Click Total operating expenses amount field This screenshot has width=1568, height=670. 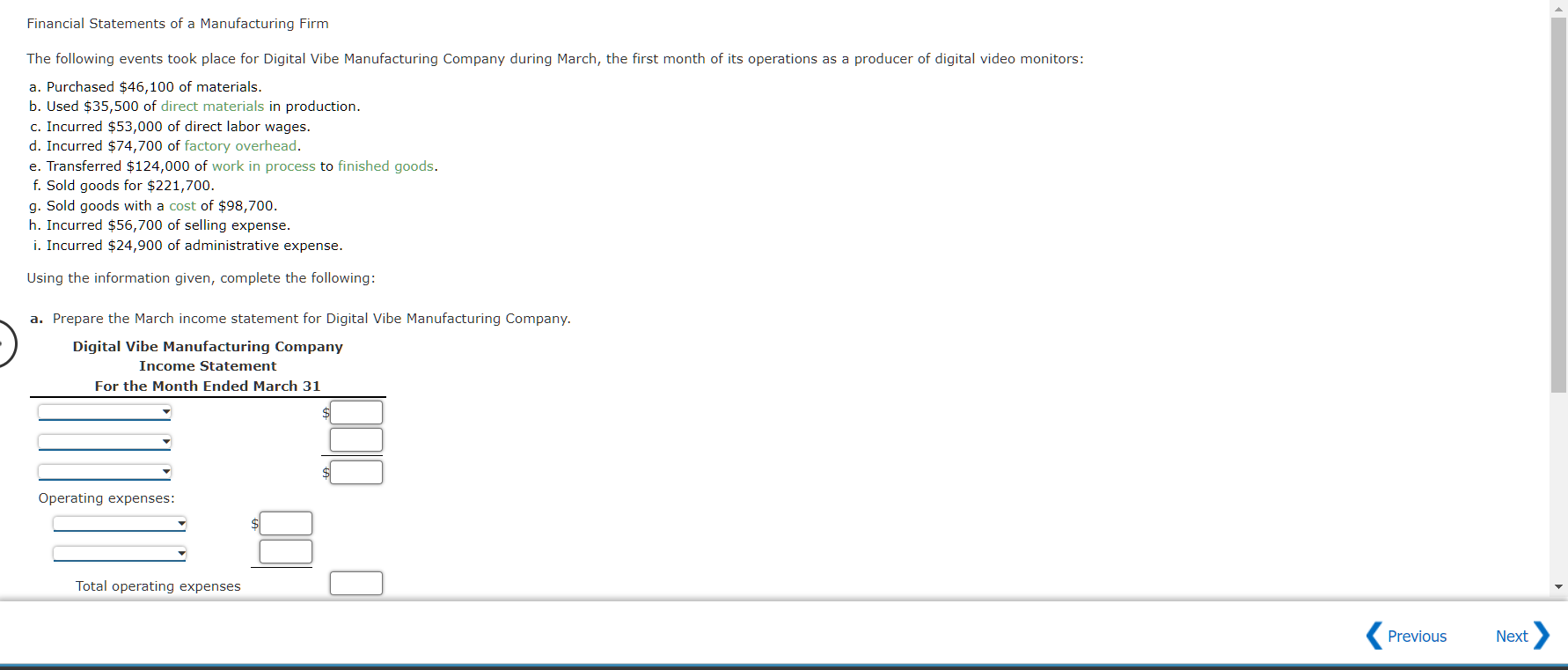(356, 583)
